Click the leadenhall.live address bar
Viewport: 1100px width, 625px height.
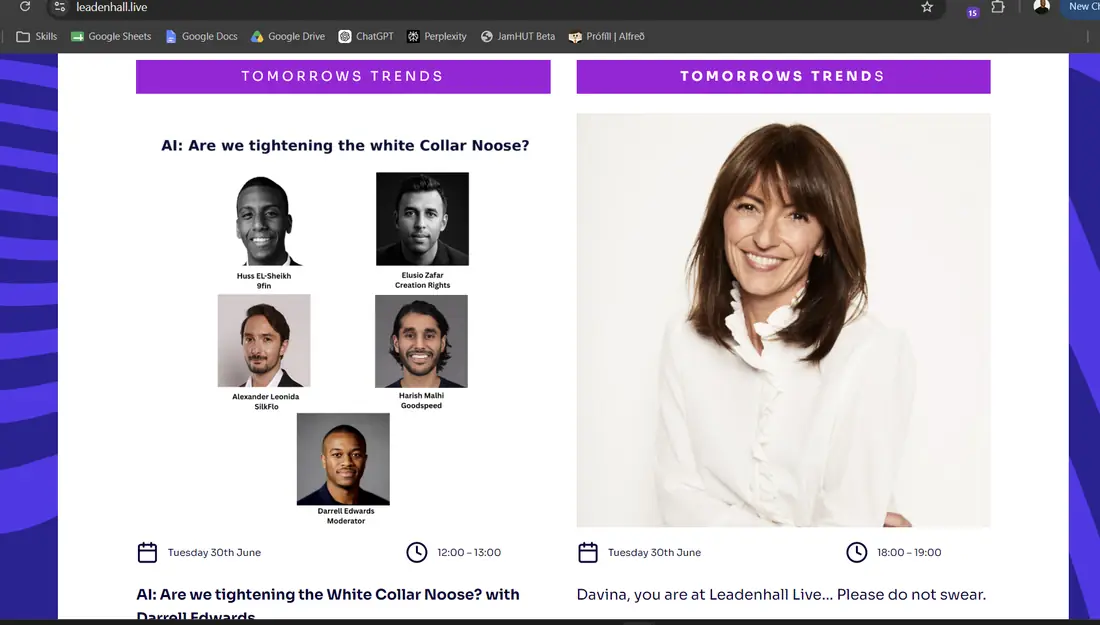(491, 7)
